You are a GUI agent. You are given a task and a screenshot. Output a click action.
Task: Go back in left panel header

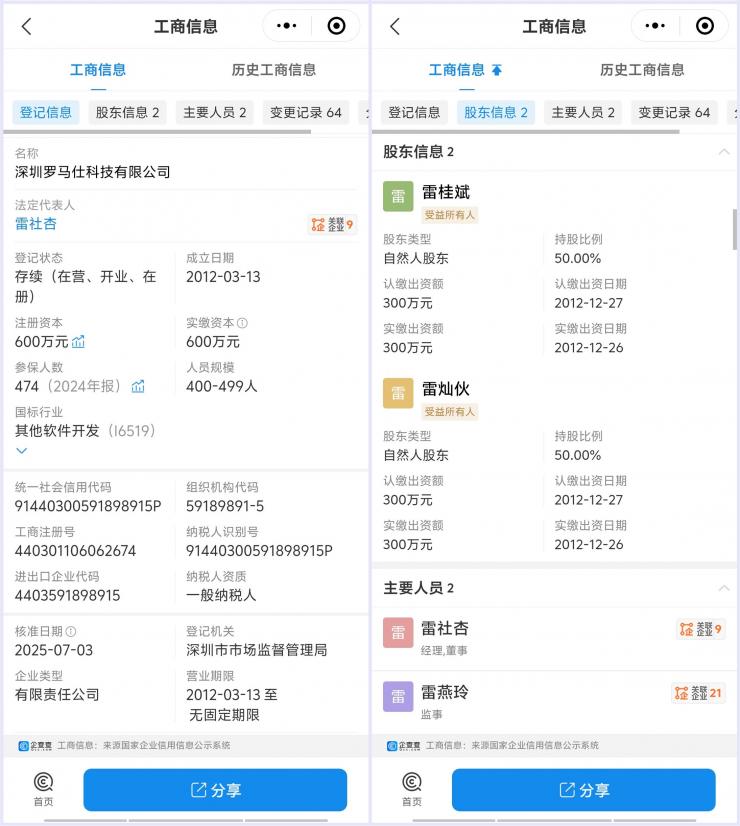tap(26, 26)
